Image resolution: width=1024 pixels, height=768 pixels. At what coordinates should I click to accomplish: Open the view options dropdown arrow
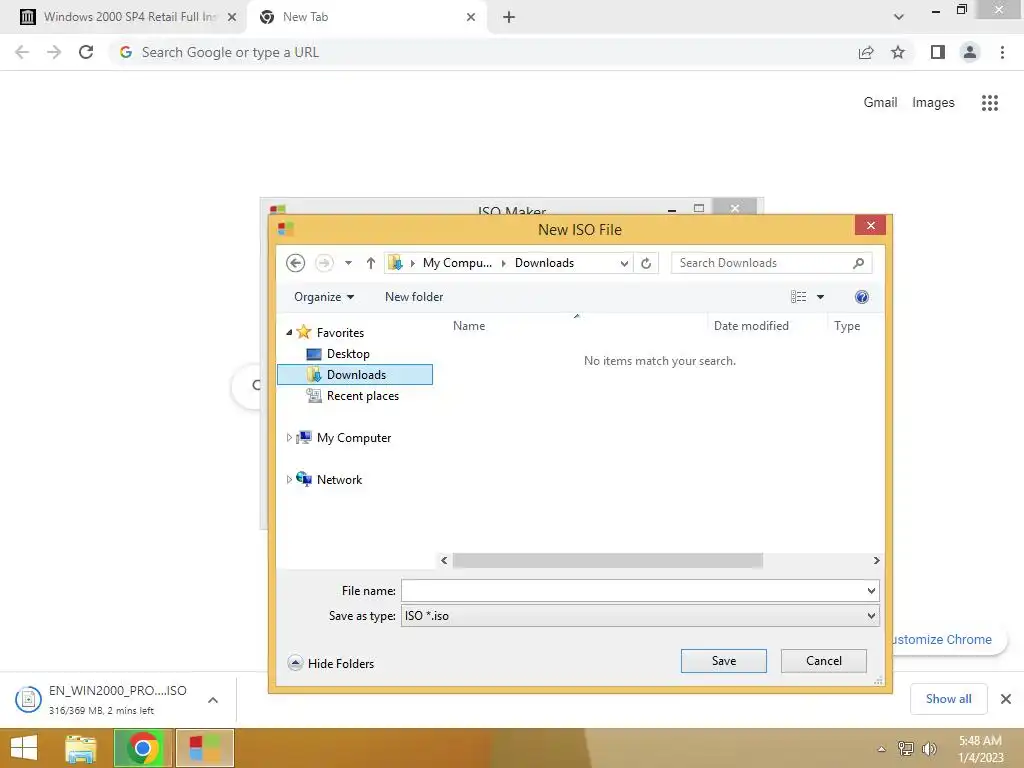(820, 297)
